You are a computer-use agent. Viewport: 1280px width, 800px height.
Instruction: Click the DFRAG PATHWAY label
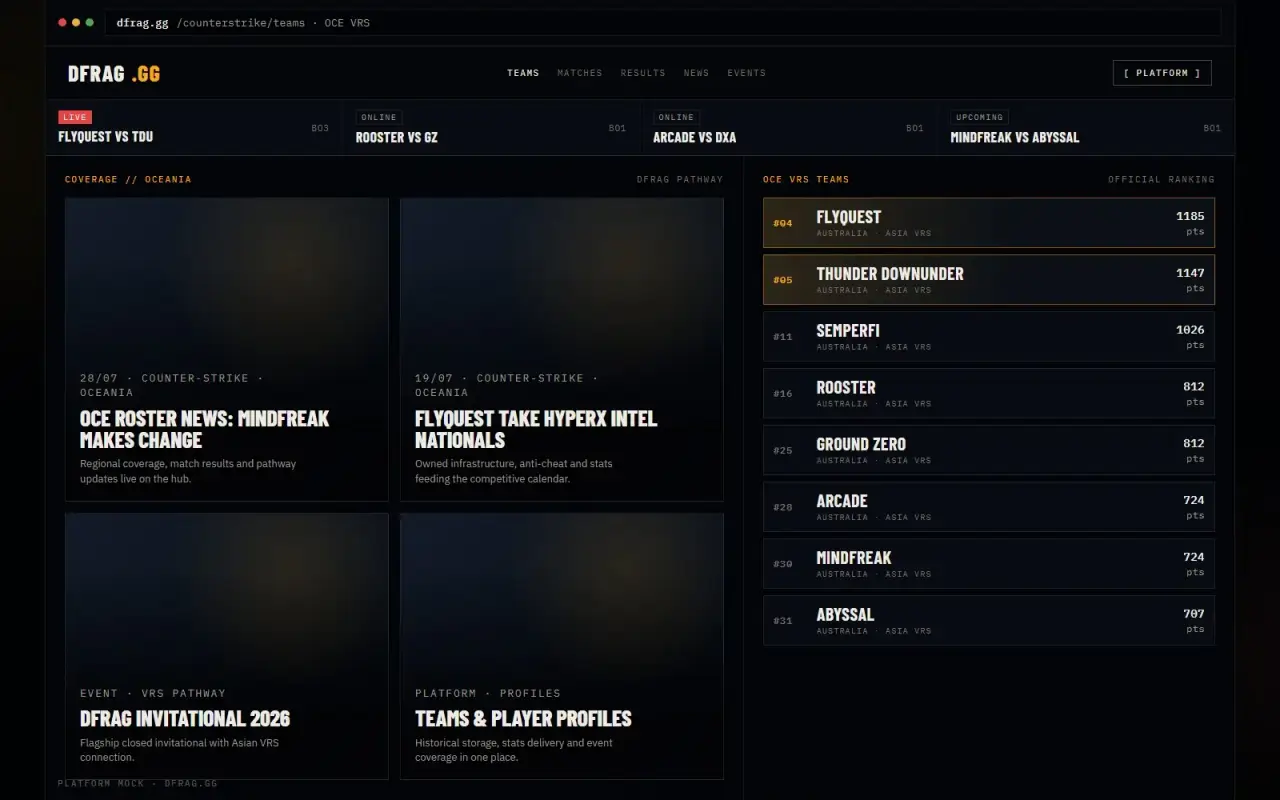click(680, 180)
